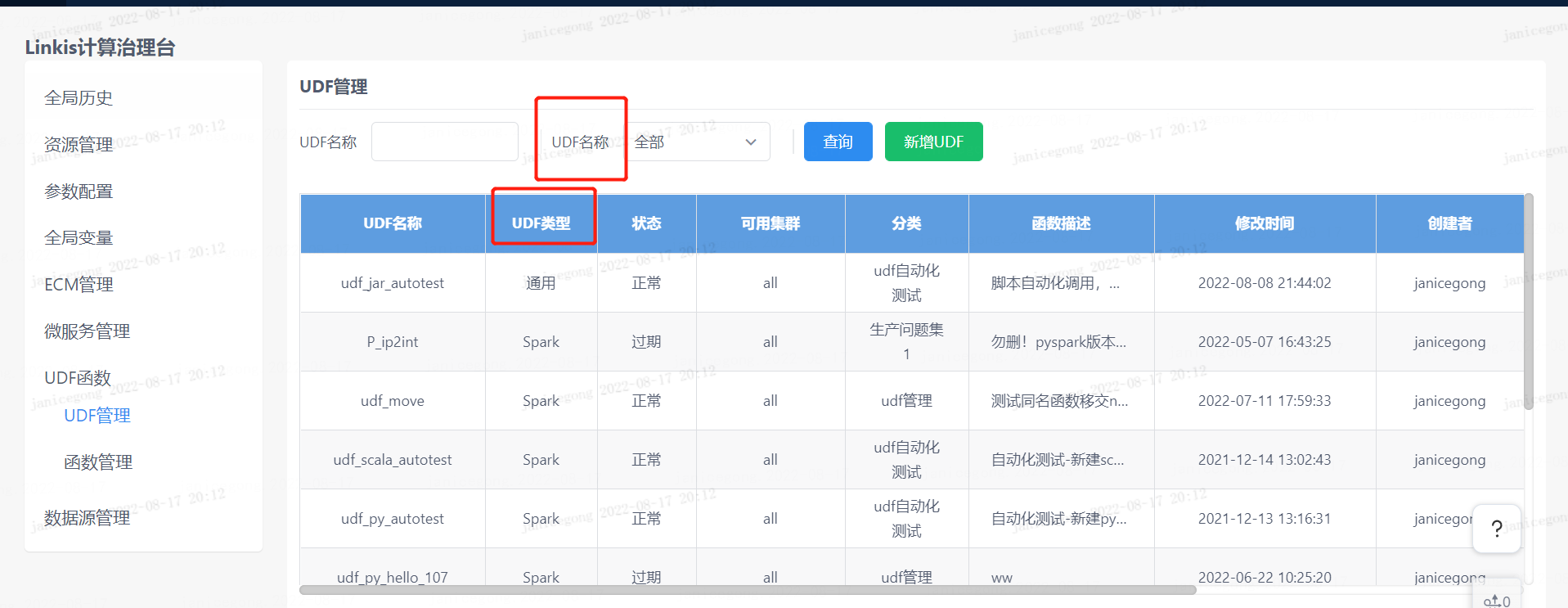
Task: Click the 创建者 column header
Action: click(1449, 223)
